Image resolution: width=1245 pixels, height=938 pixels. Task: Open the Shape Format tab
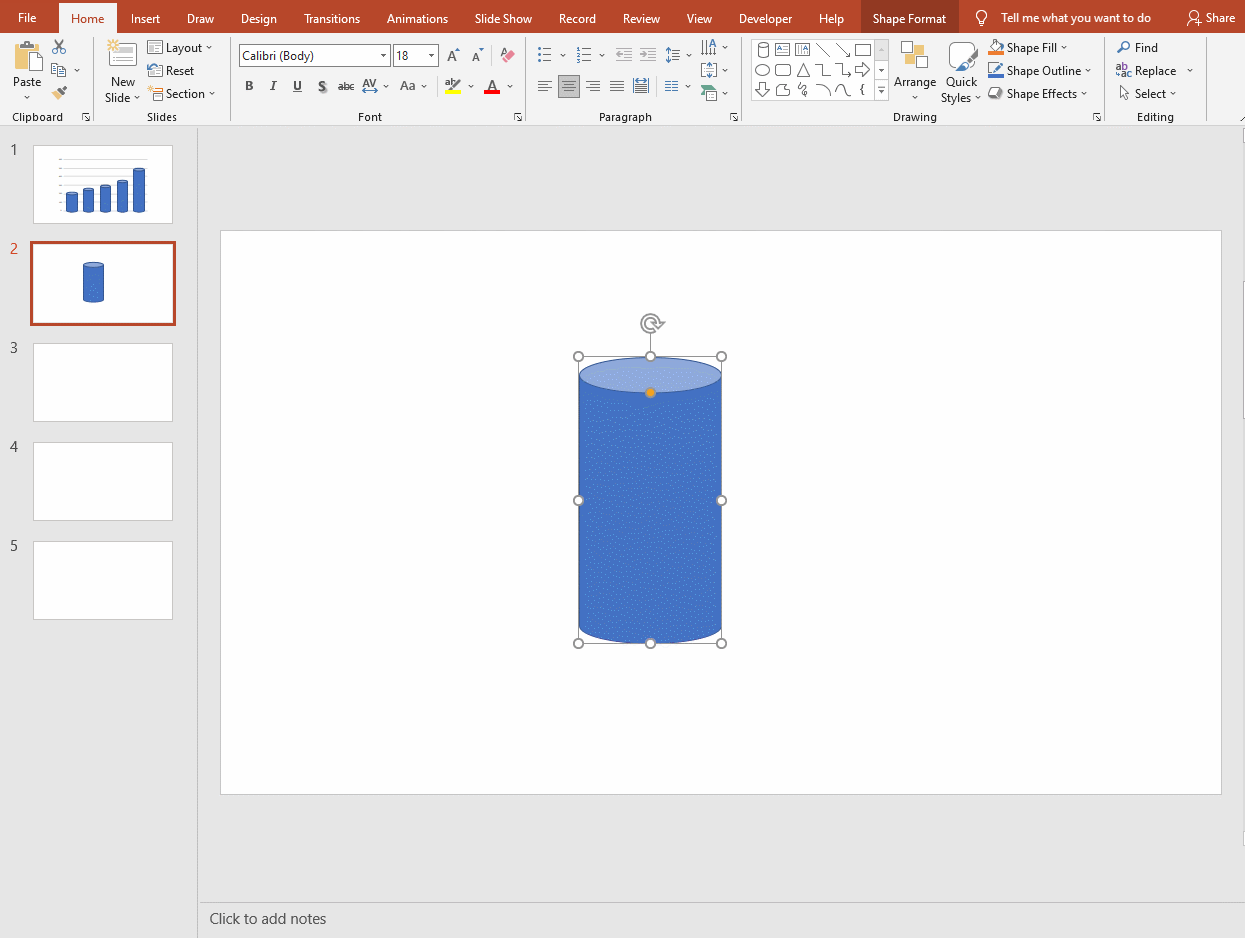pyautogui.click(x=909, y=18)
